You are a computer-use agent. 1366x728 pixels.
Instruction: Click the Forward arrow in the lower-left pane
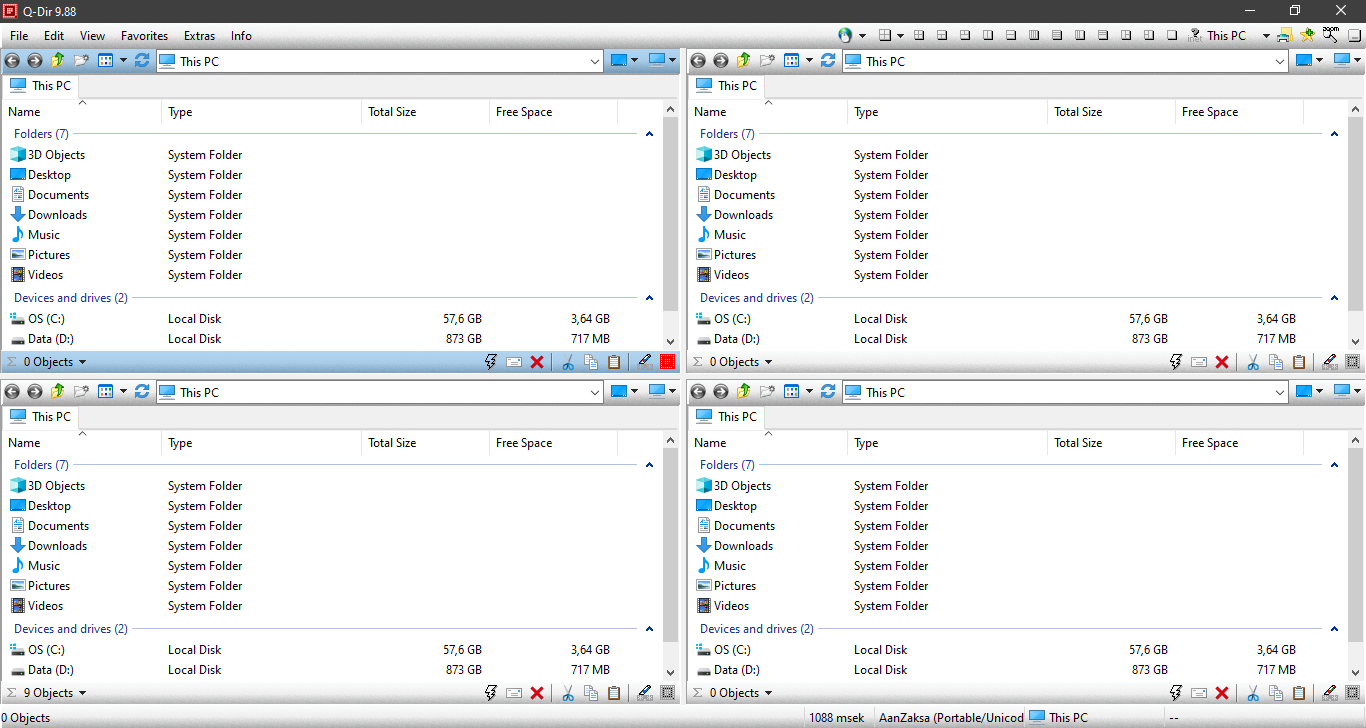pos(34,392)
